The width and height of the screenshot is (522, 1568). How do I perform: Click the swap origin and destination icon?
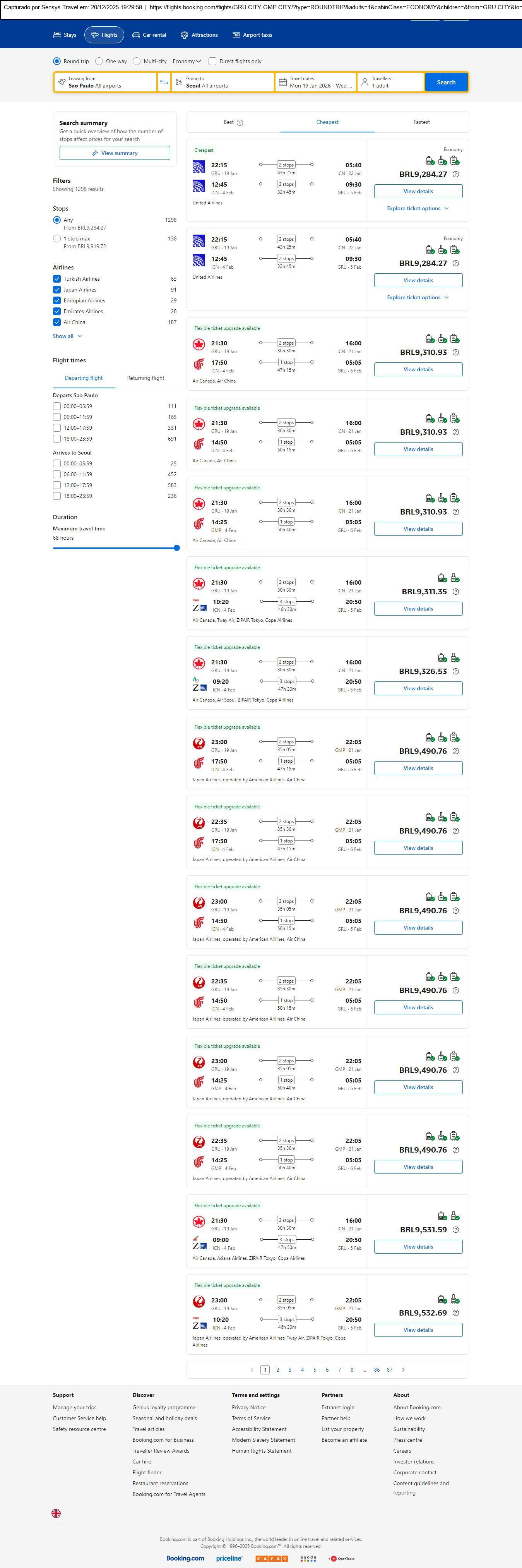[164, 82]
